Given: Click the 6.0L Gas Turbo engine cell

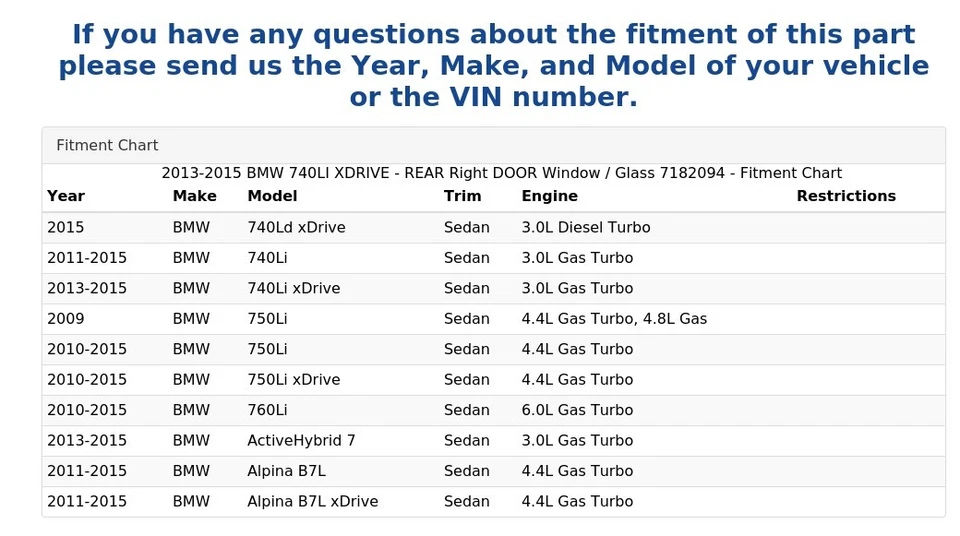Looking at the screenshot, I should (x=577, y=410).
